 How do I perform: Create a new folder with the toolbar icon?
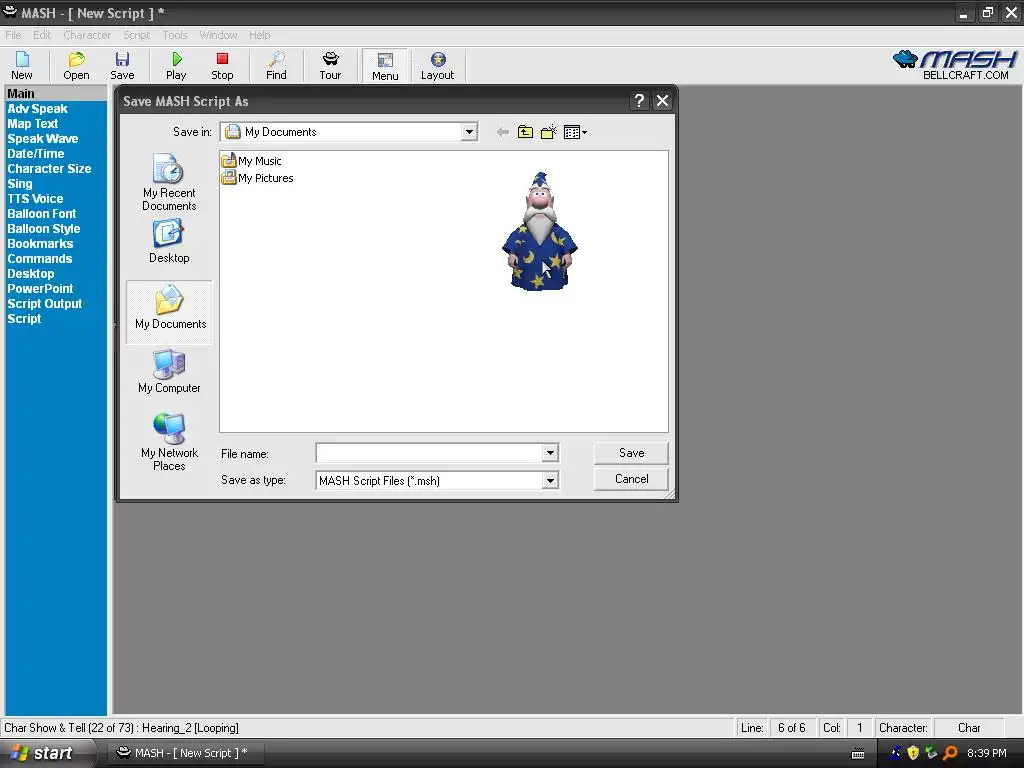pyautogui.click(x=549, y=133)
